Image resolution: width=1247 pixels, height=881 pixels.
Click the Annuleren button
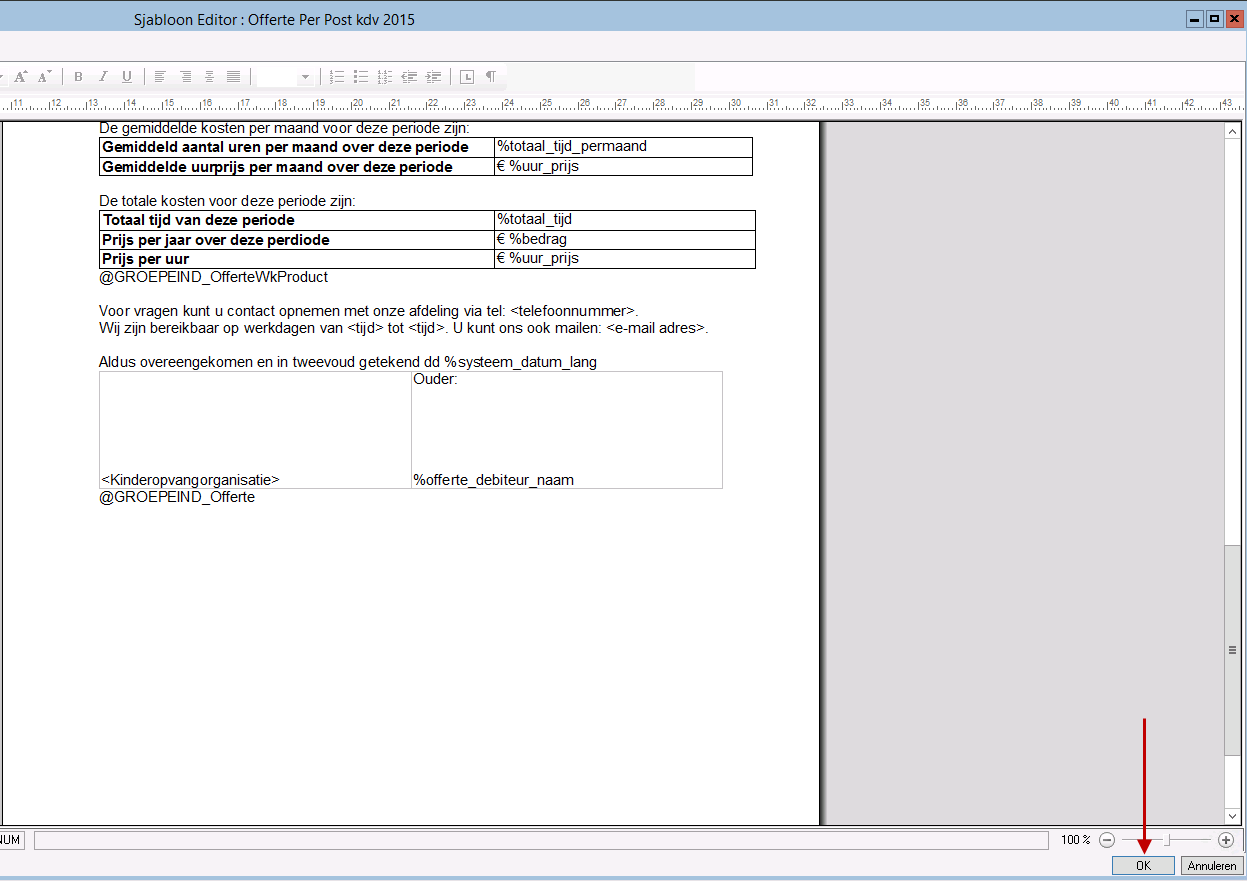pyautogui.click(x=1211, y=866)
